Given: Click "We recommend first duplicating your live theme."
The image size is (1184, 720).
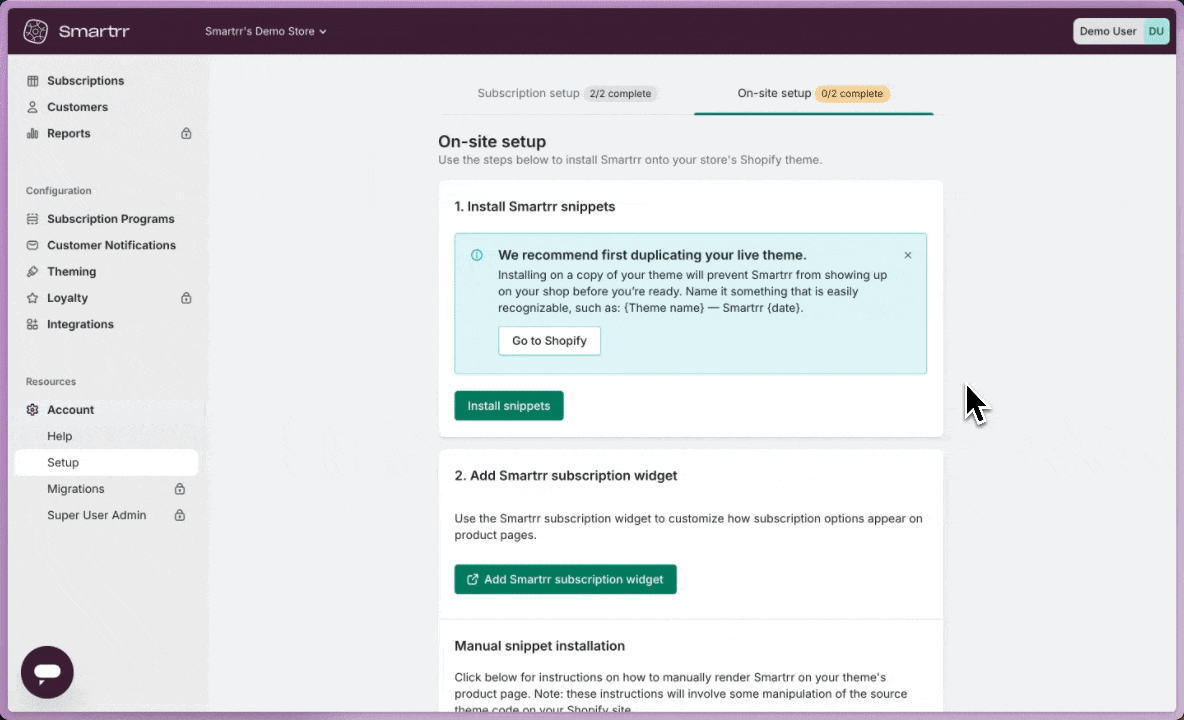Looking at the screenshot, I should (x=652, y=255).
